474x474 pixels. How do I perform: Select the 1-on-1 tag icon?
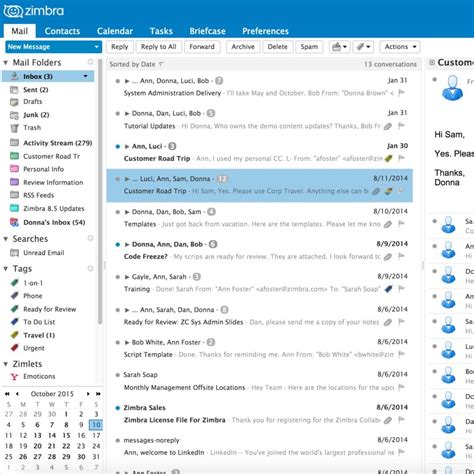pyautogui.click(x=14, y=283)
